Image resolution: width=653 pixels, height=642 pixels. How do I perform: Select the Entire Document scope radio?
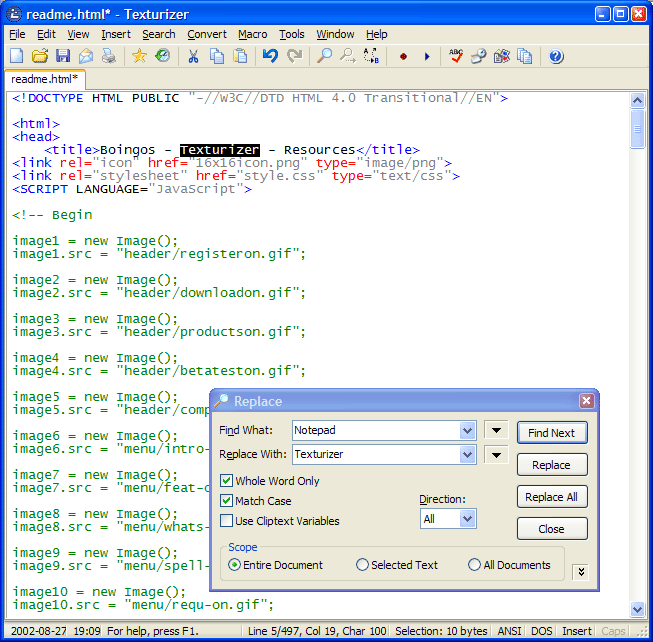(234, 565)
